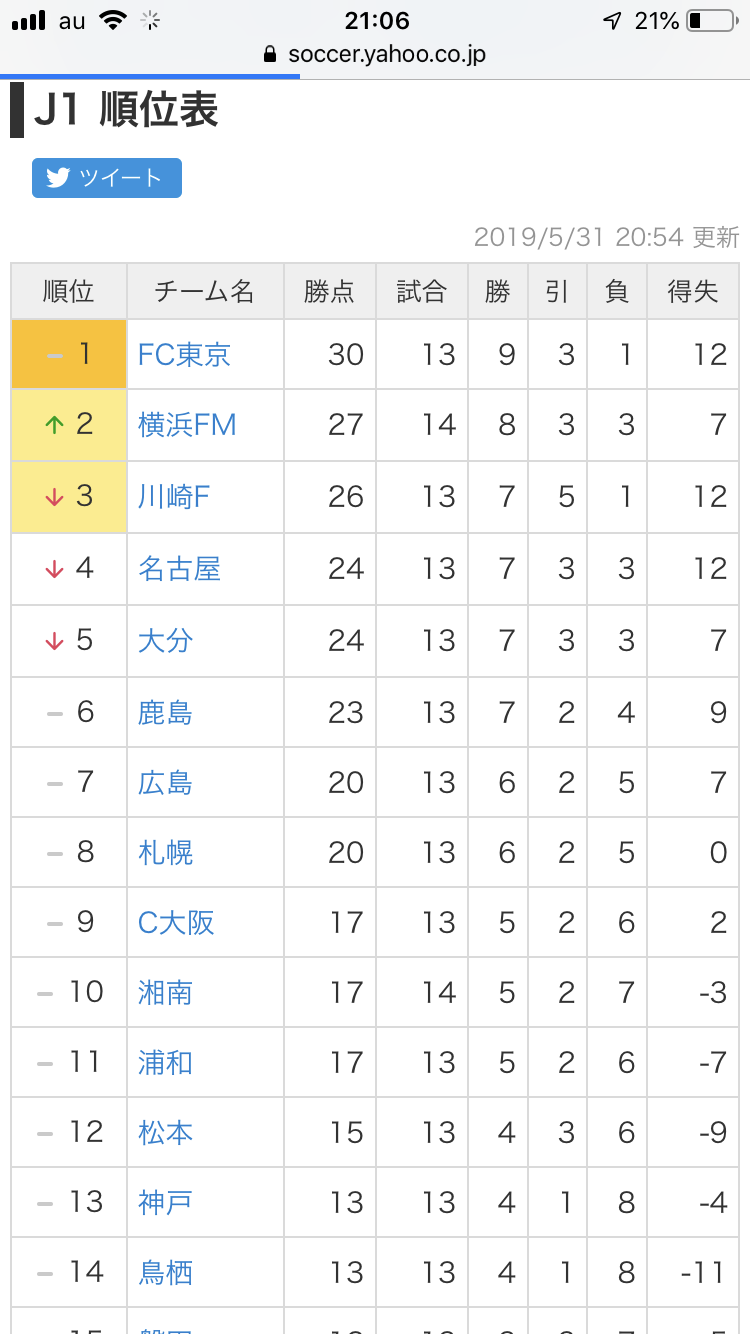750x1334 pixels.
Task: Open the FC東京 team link
Action: [x=184, y=355]
